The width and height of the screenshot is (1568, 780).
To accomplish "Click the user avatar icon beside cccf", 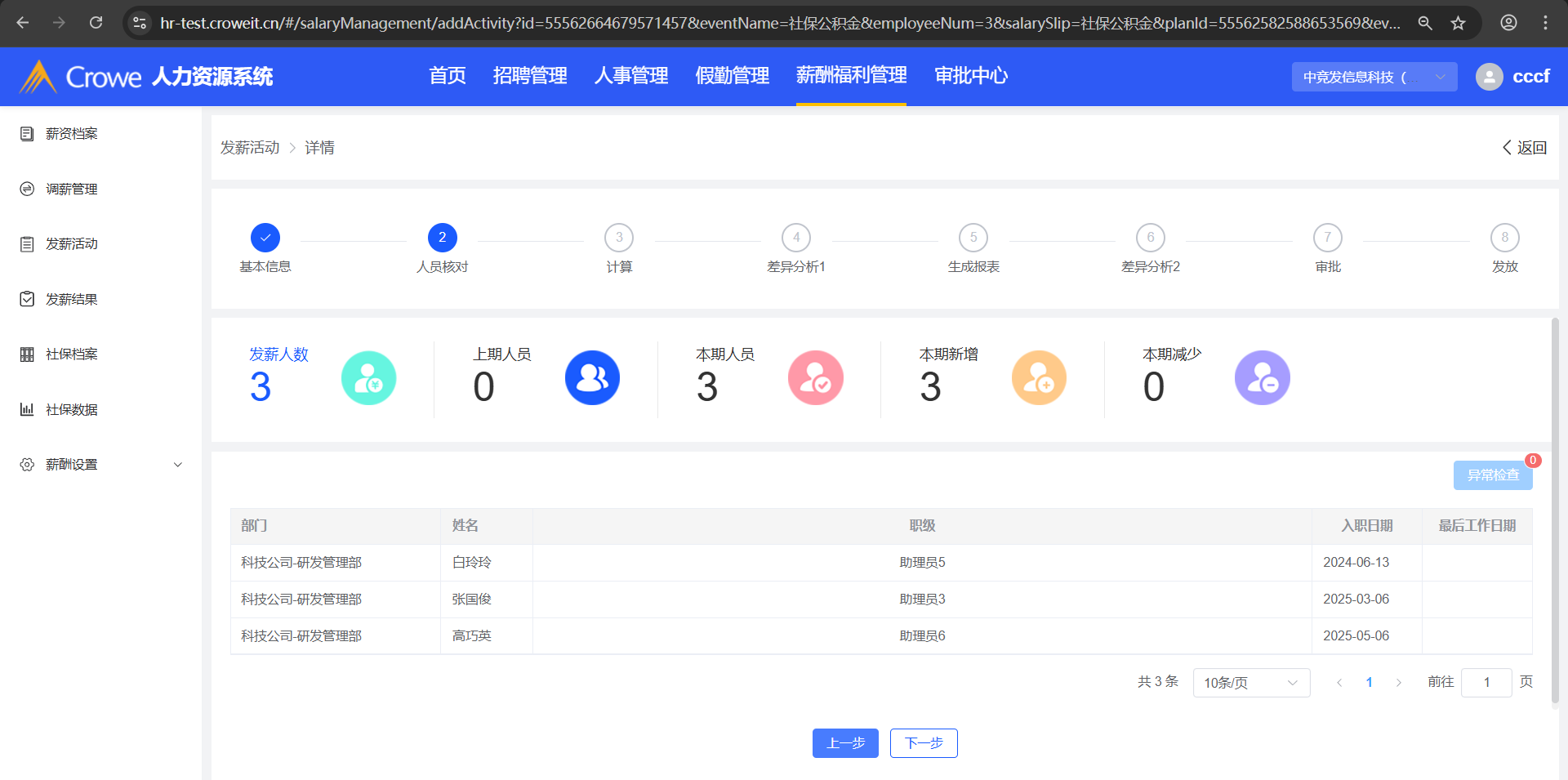I will click(1489, 77).
